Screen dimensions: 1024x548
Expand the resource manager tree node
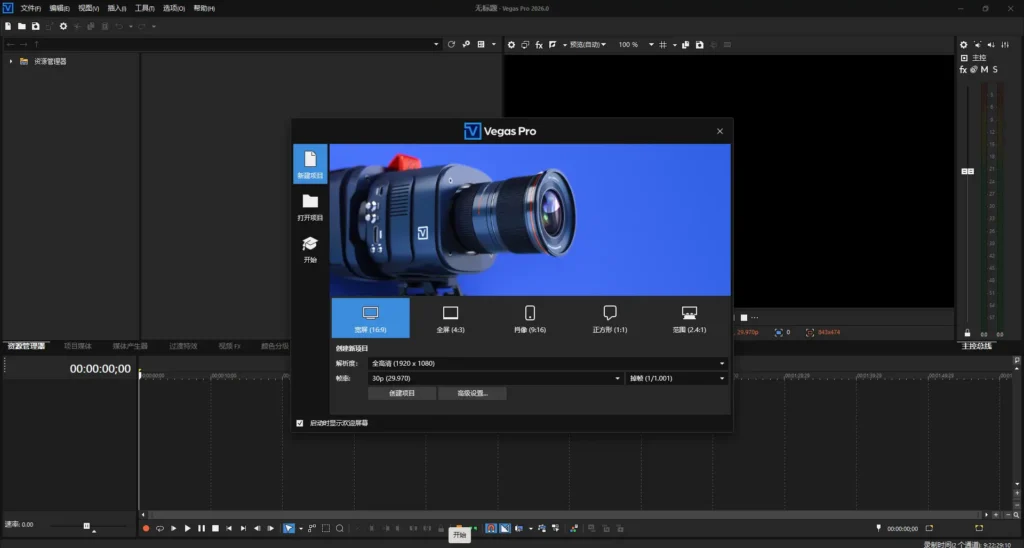(10, 61)
